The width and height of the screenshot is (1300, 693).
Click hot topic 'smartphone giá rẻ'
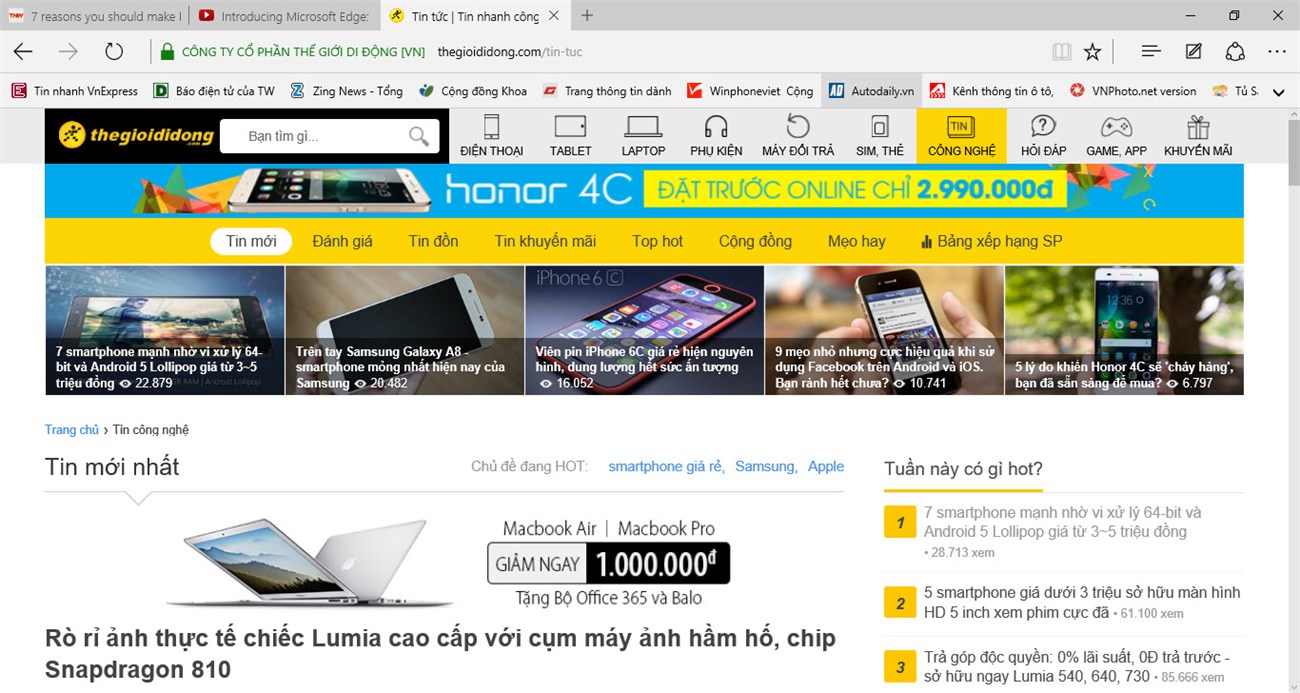tap(665, 467)
